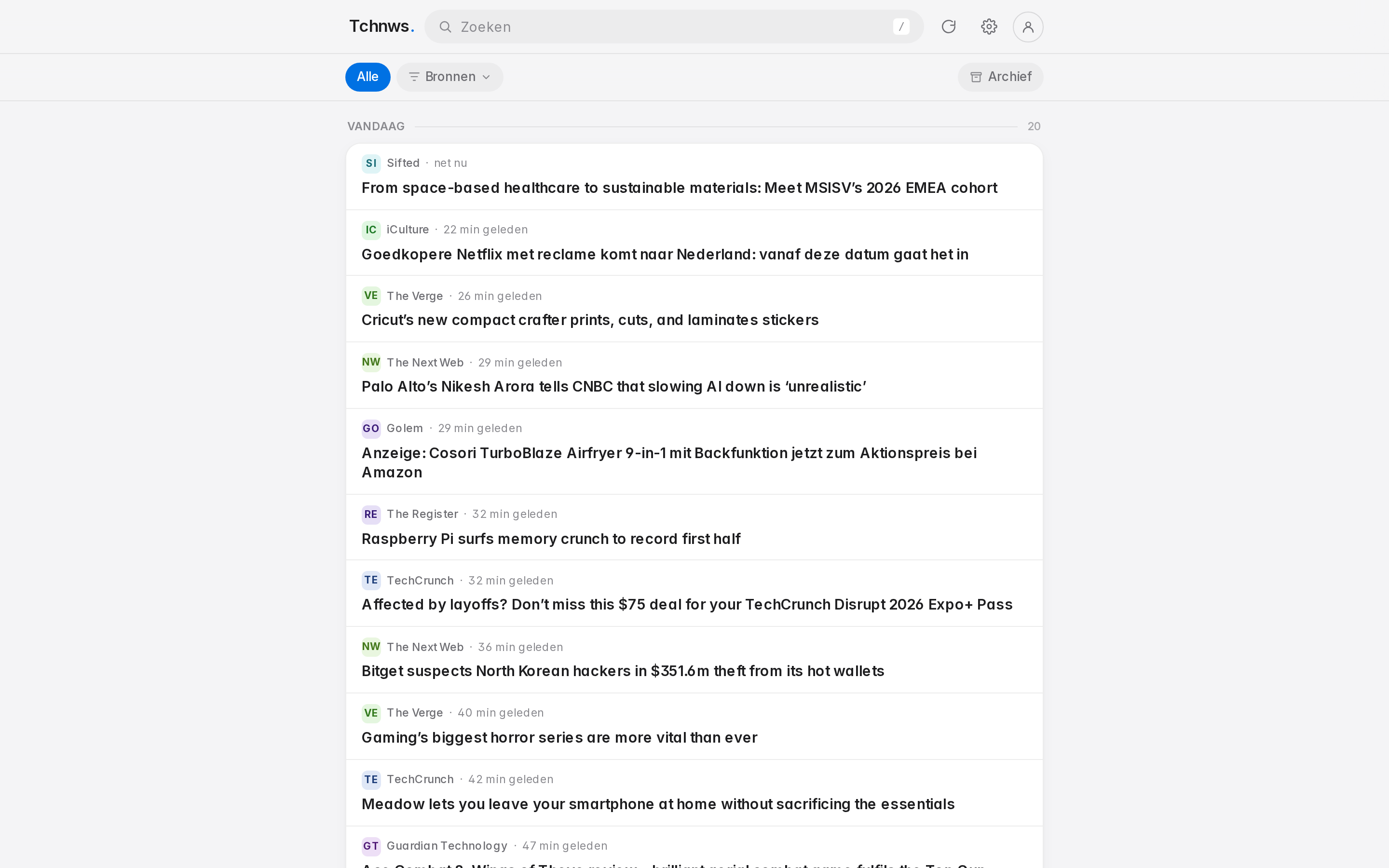Click the iCulture IC source badge
Screen dimensions: 1389x868
click(371, 230)
